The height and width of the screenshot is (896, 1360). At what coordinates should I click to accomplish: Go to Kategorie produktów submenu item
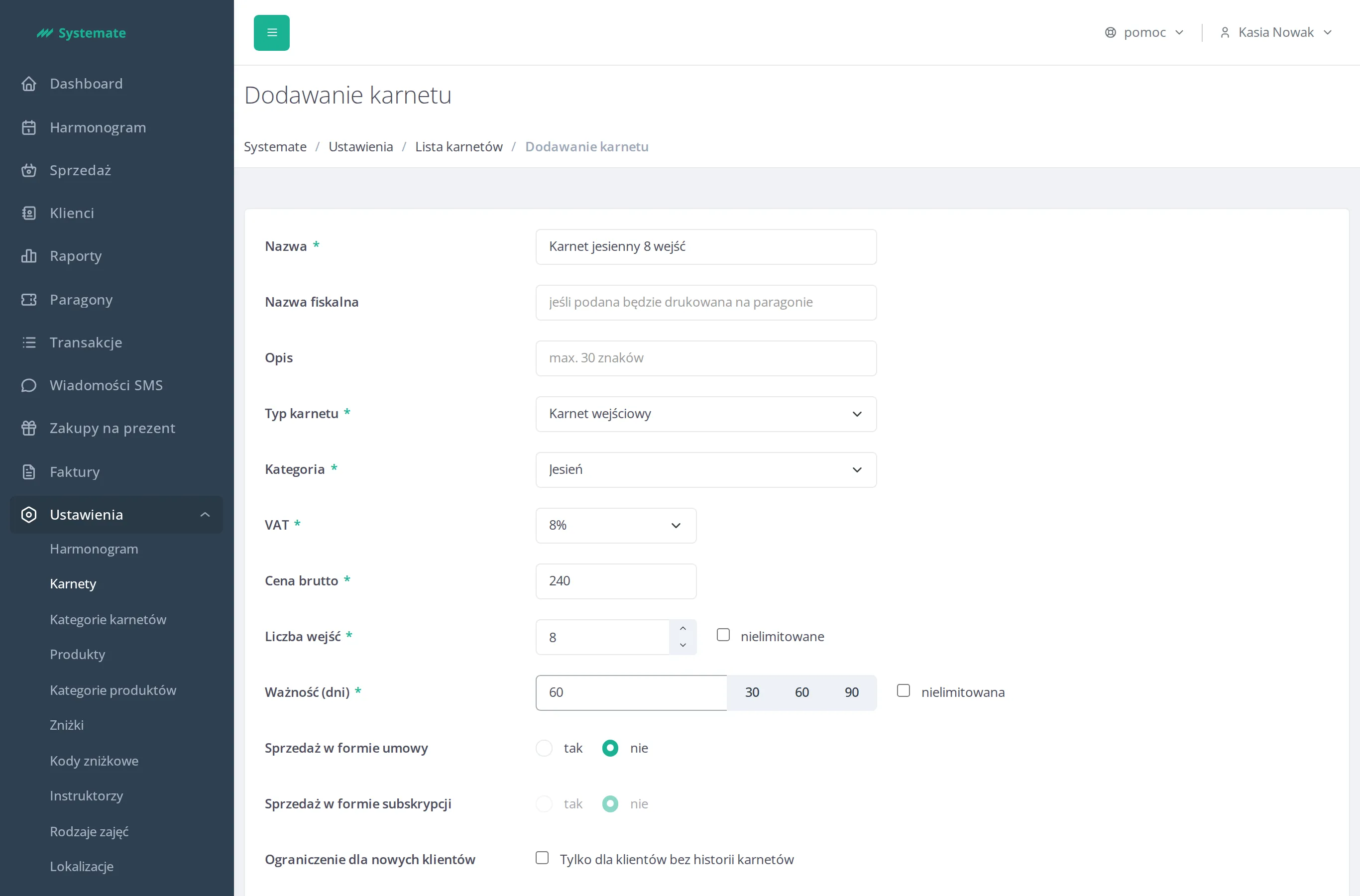pos(113,690)
